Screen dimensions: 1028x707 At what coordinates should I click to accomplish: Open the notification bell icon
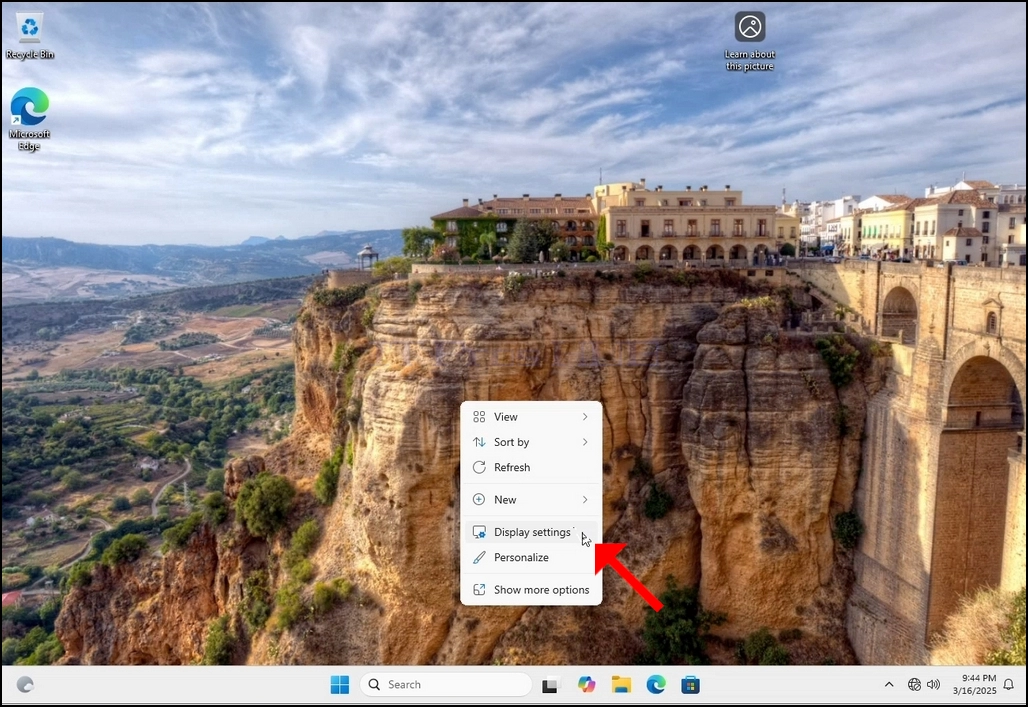pos(1010,685)
